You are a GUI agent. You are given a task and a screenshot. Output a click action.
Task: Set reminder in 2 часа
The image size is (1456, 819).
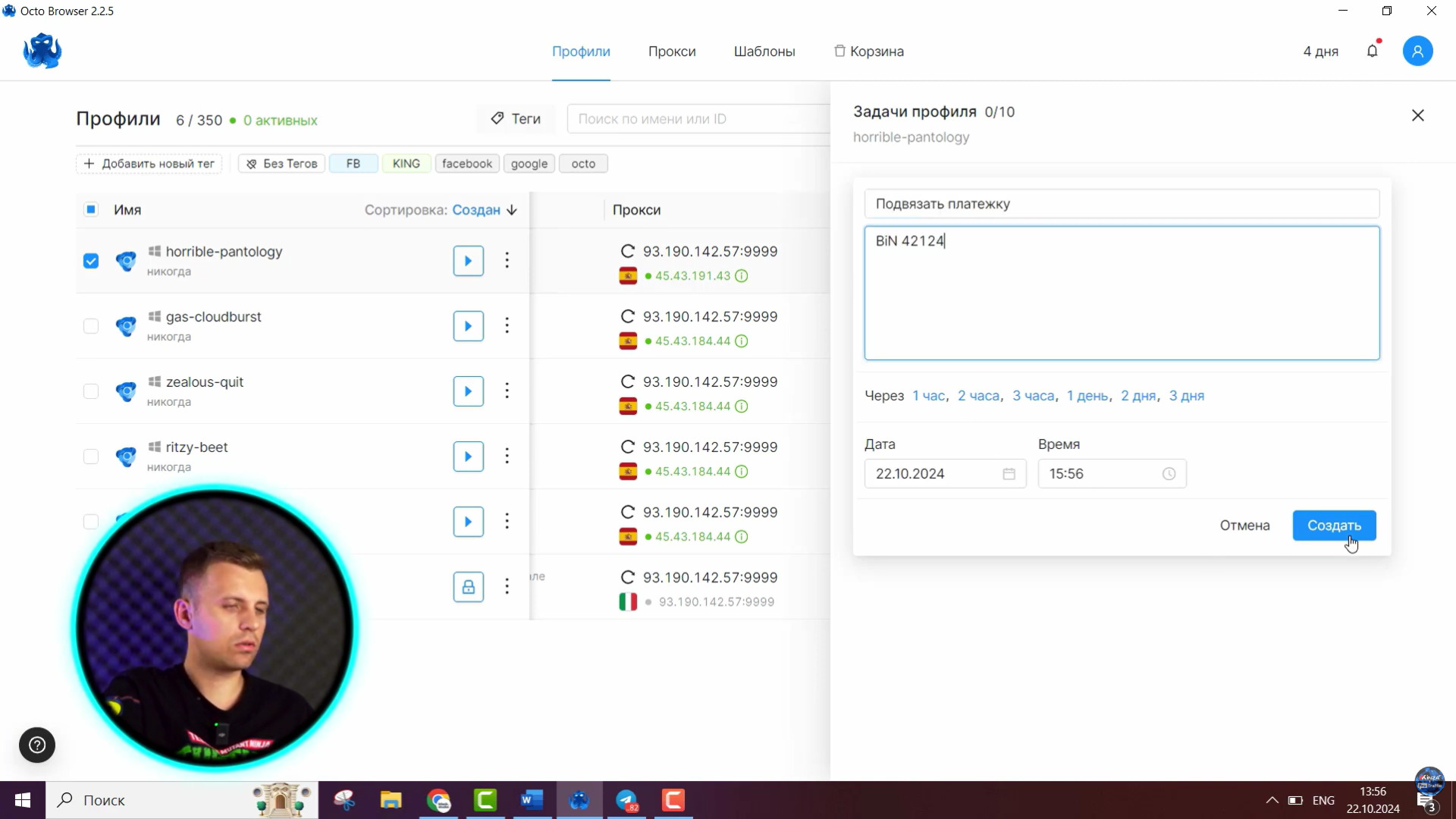(978, 396)
